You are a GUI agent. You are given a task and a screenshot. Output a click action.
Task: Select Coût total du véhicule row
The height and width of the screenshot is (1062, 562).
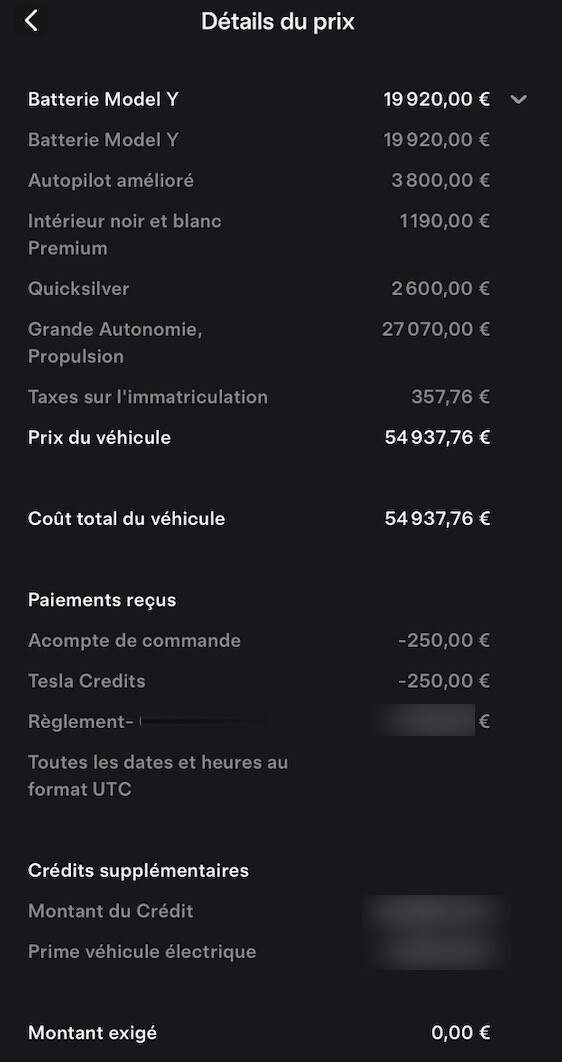click(x=259, y=519)
